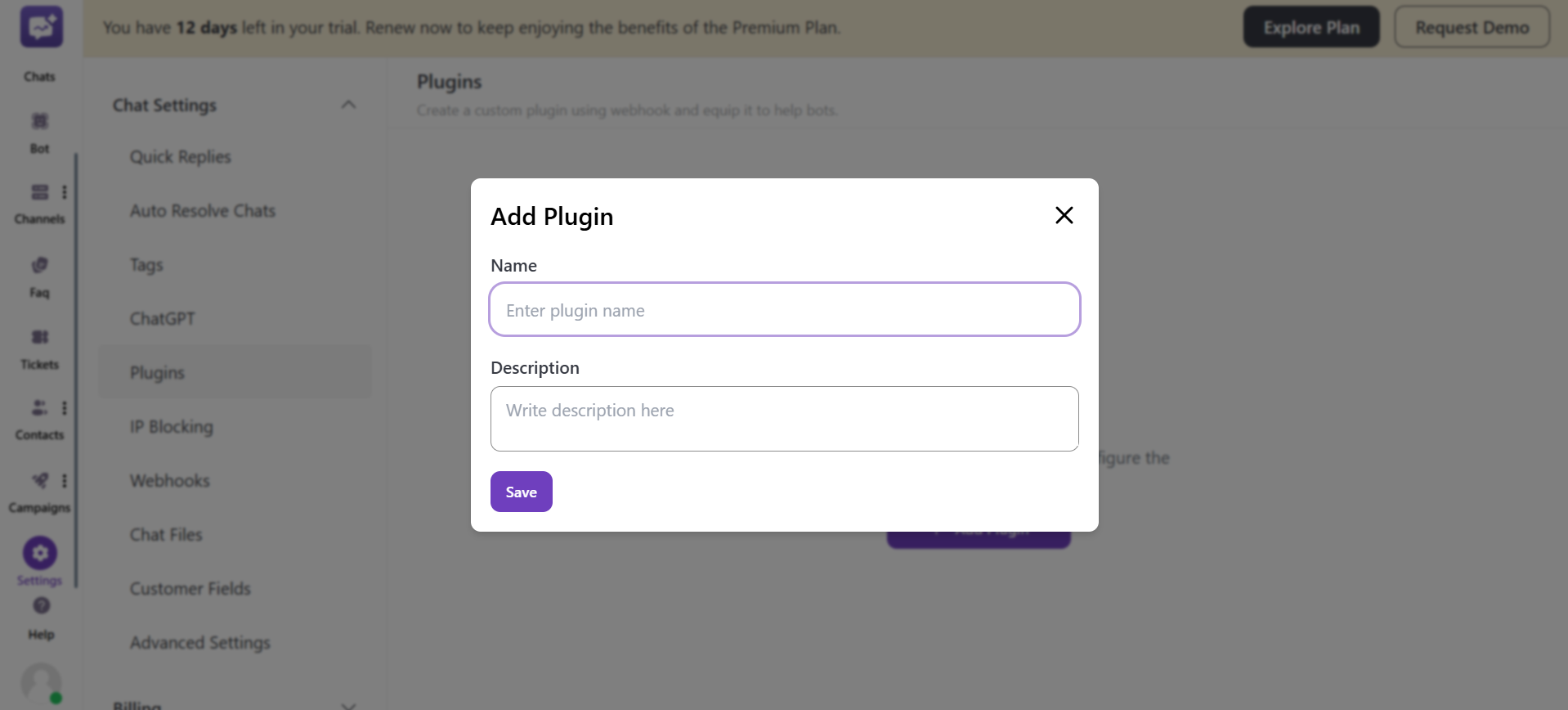Select Quick Replies from Chat Settings

click(x=180, y=156)
